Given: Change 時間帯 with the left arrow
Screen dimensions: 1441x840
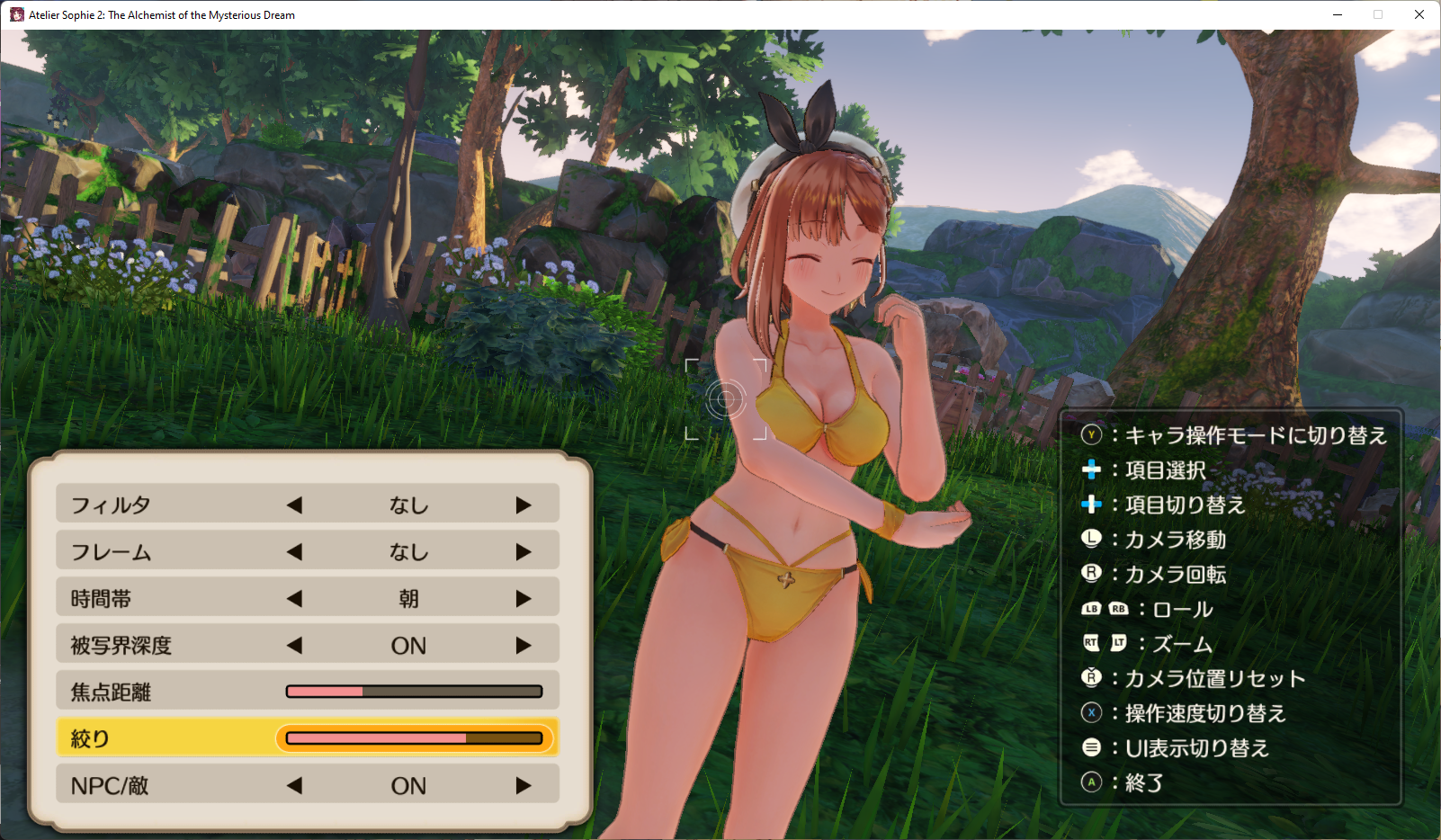Looking at the screenshot, I should coord(294,599).
